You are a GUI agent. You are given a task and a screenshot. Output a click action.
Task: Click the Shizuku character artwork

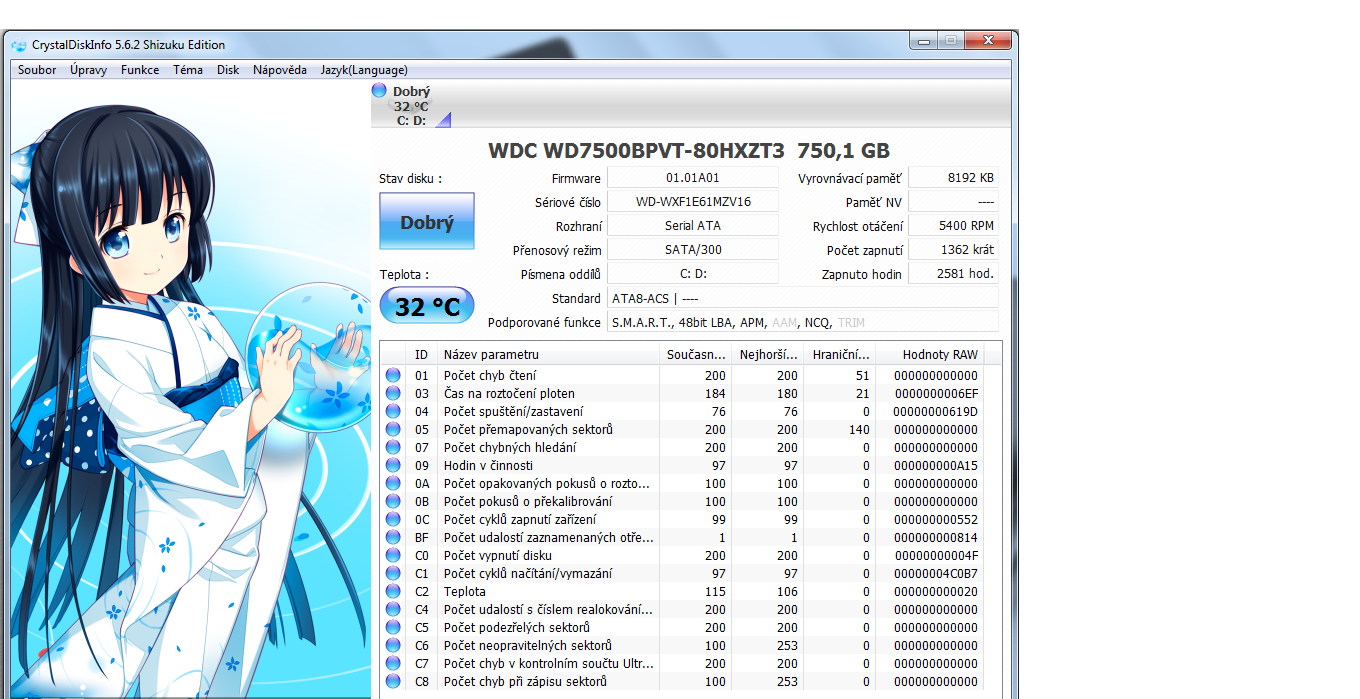190,390
